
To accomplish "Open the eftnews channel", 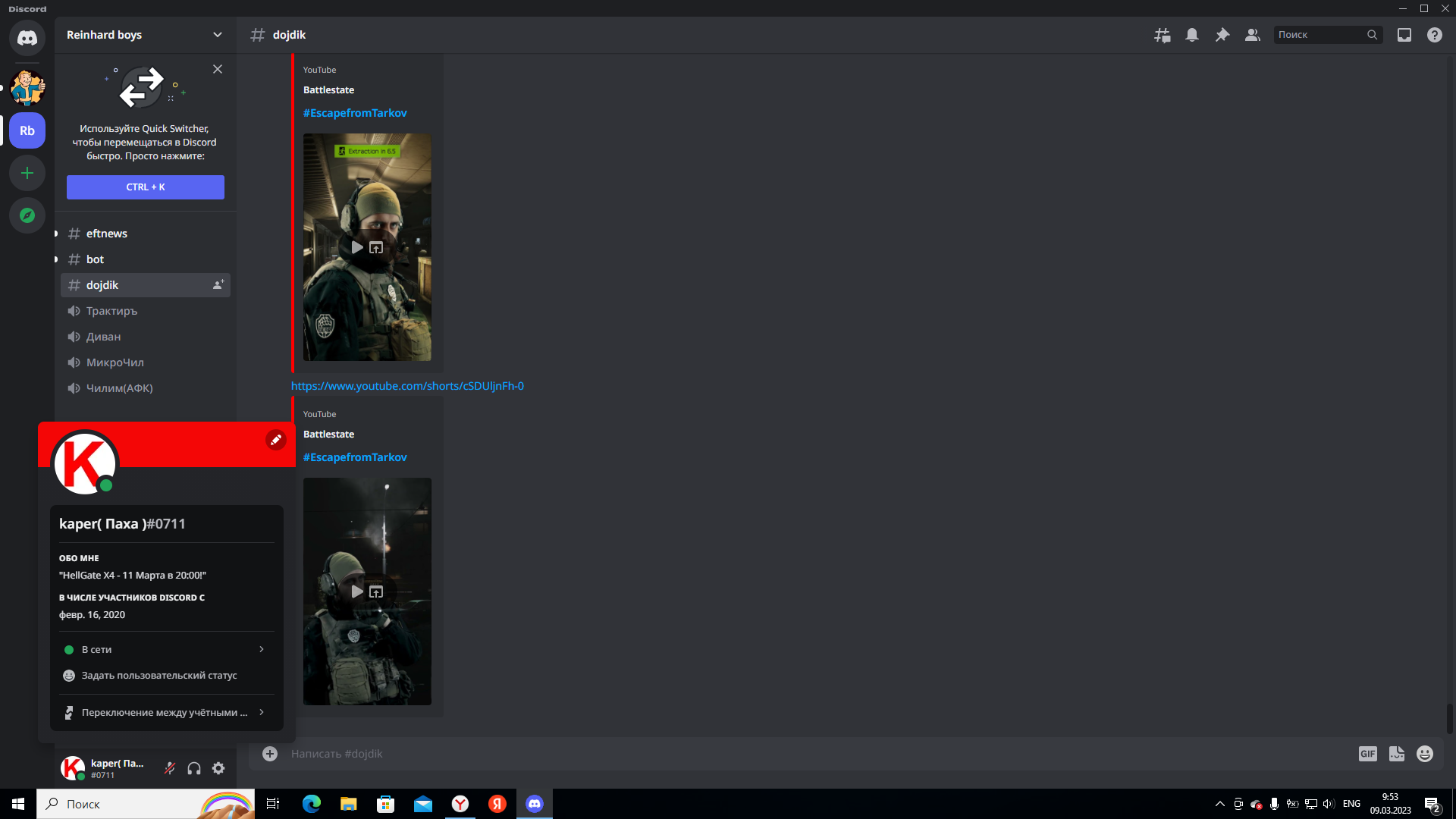I will coord(146,234).
